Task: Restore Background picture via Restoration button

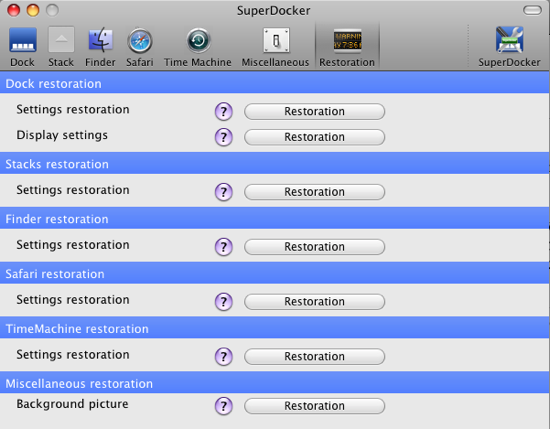Action: [x=314, y=406]
